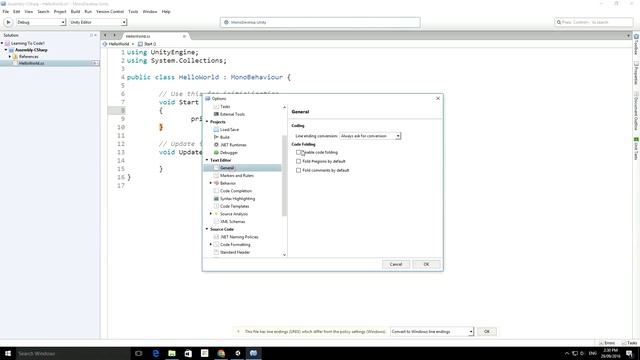
Task: Open HelloWorld class breadcrumb dropdown
Action: click(x=119, y=44)
